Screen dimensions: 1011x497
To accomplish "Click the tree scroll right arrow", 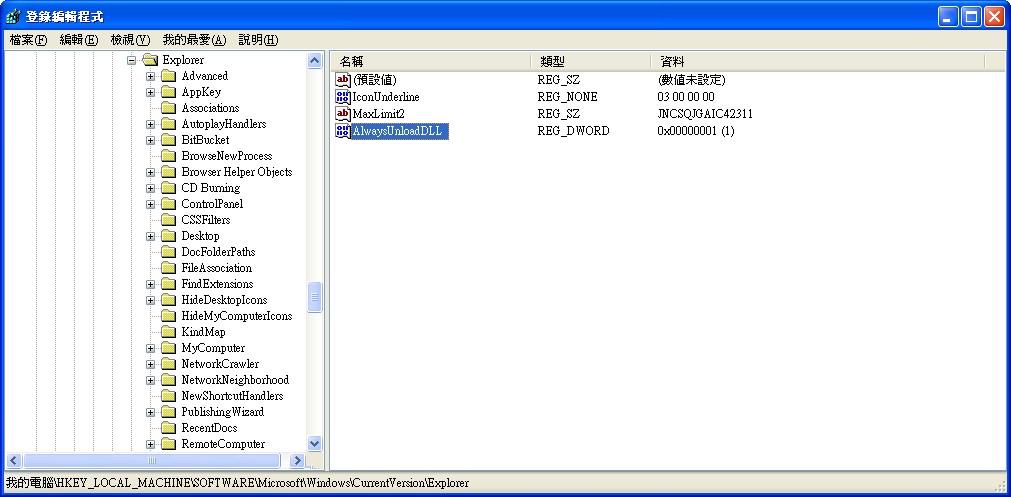I will click(x=297, y=460).
